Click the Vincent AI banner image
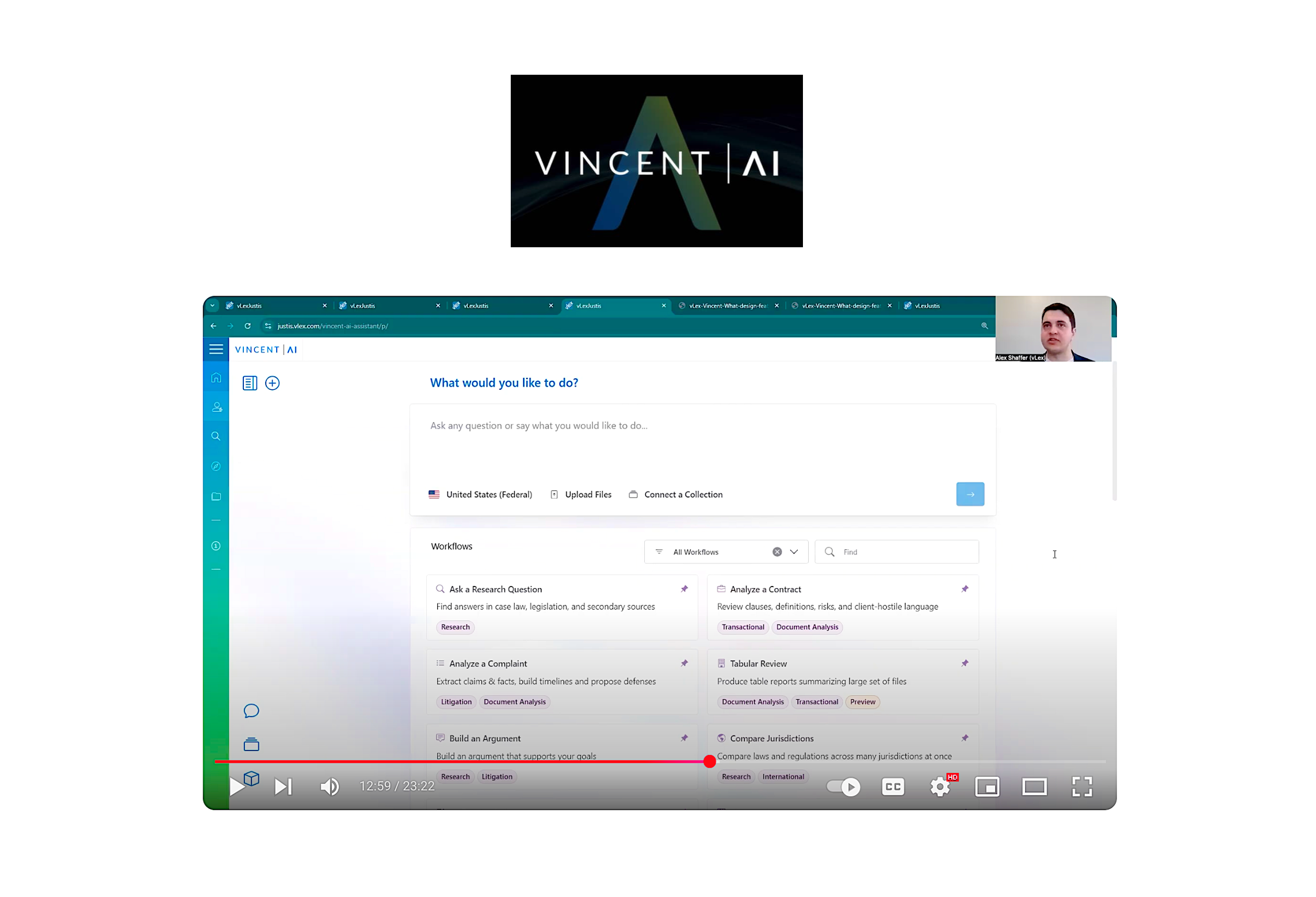The height and width of the screenshot is (897, 1316). tap(657, 161)
